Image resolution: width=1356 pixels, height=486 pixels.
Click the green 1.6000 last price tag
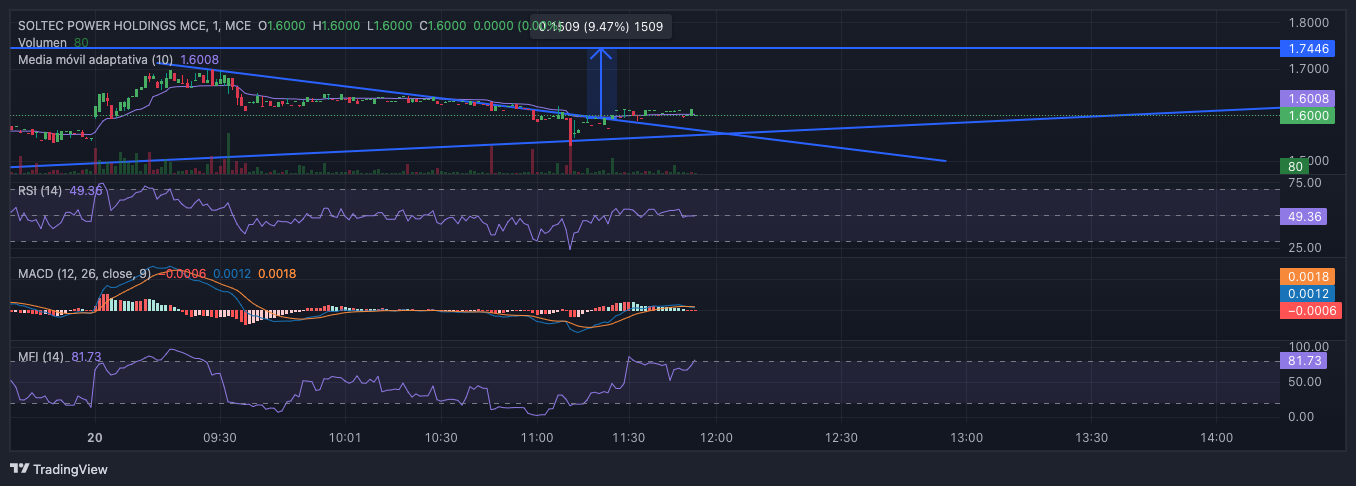(x=1308, y=116)
